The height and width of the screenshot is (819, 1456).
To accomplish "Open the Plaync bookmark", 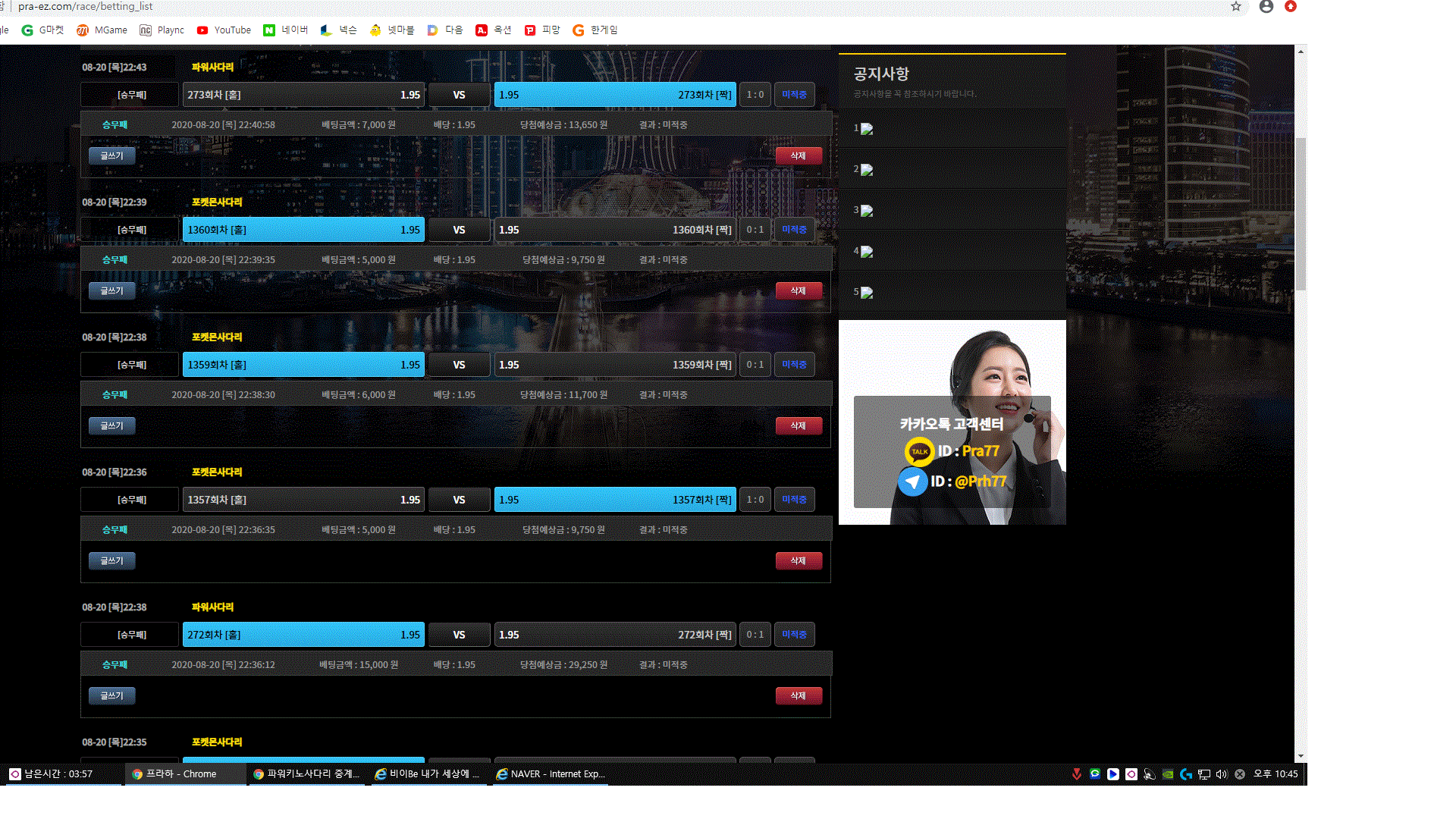I will [162, 30].
